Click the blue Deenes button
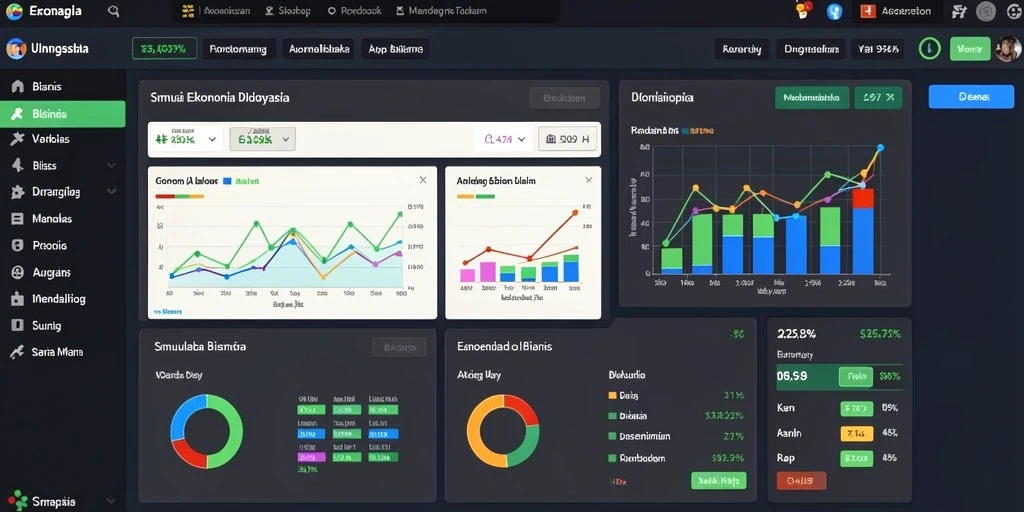This screenshot has height=512, width=1024. point(971,97)
